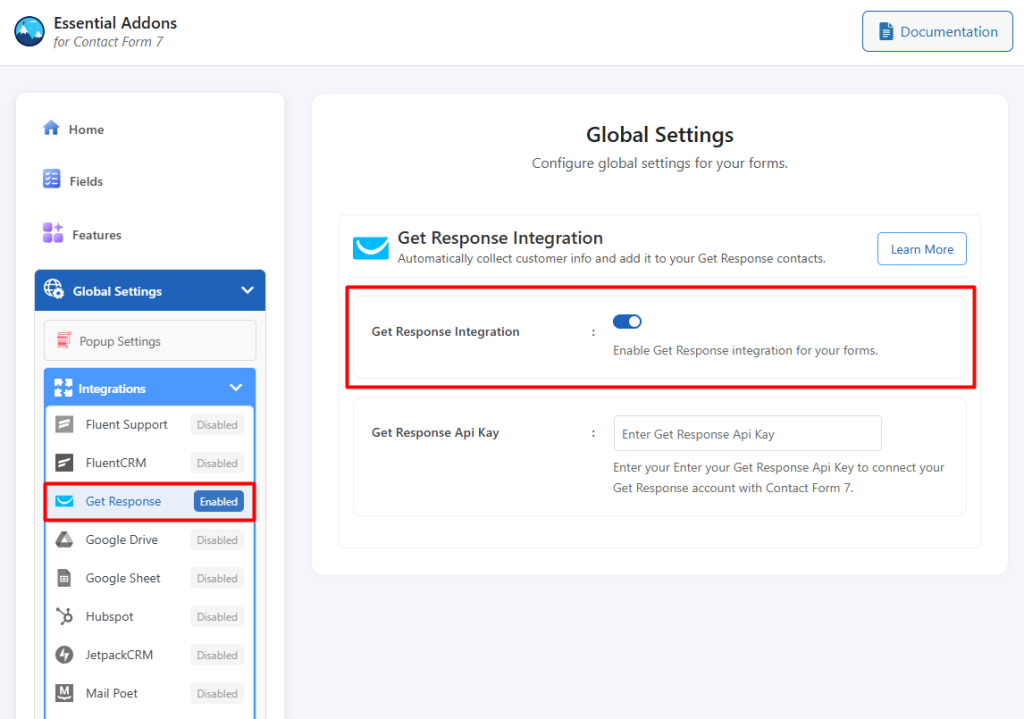The height and width of the screenshot is (719, 1024).
Task: Click 'Get Response Api Kay' field label
Action: pyautogui.click(x=435, y=433)
